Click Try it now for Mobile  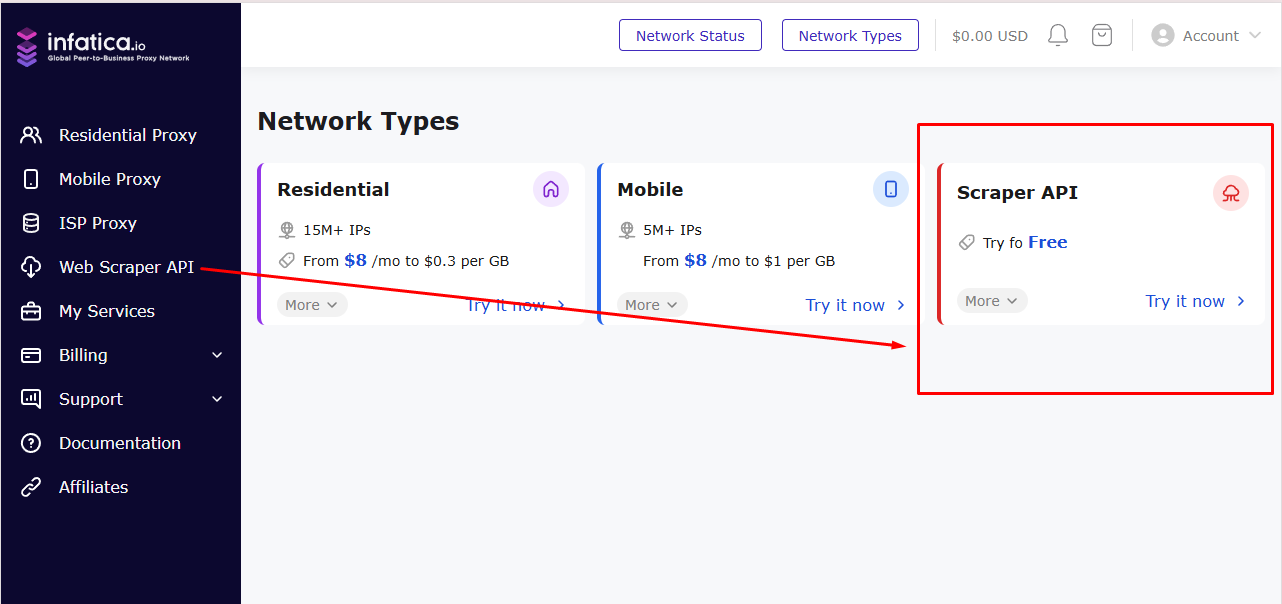856,305
